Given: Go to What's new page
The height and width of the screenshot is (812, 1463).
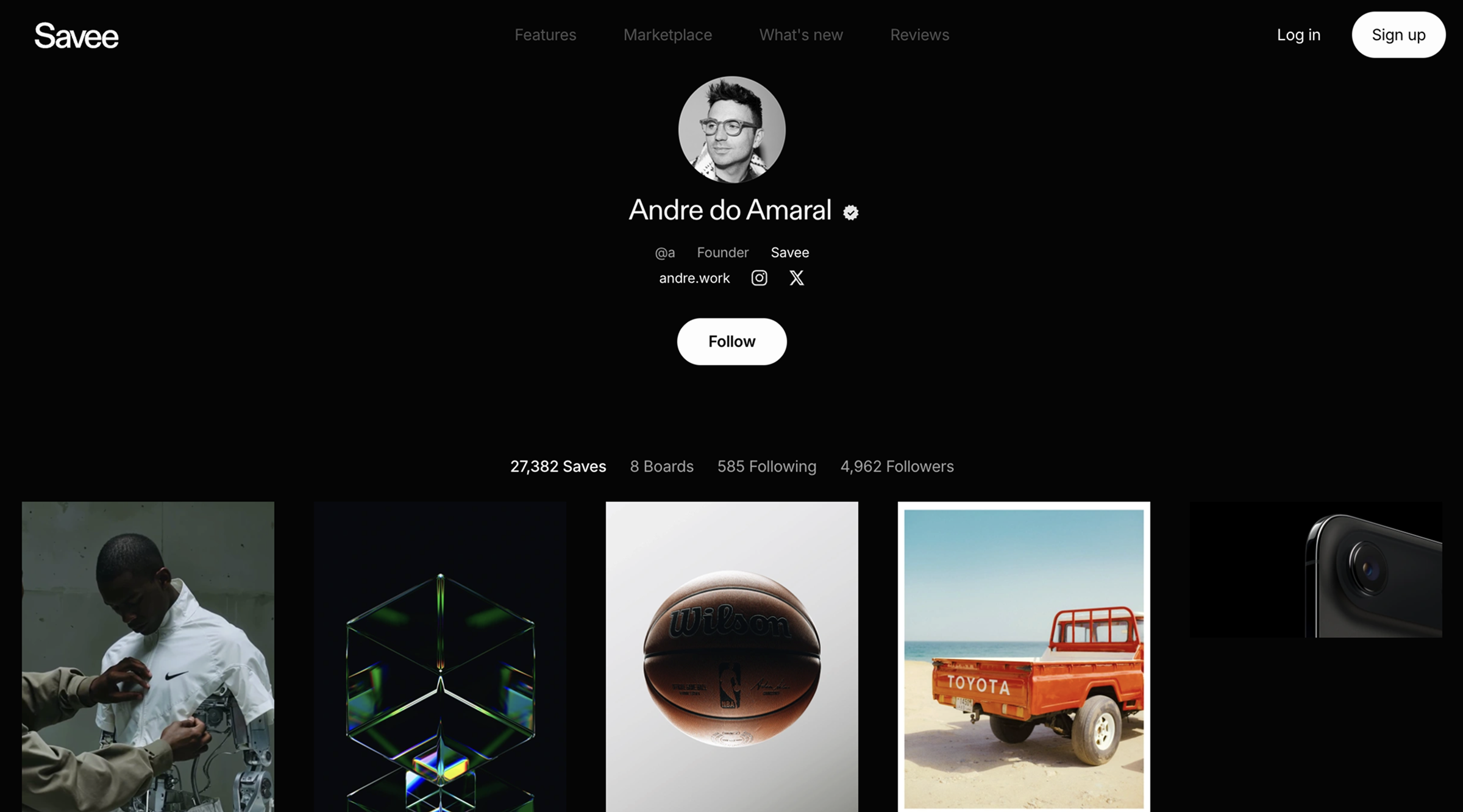Looking at the screenshot, I should pos(801,35).
